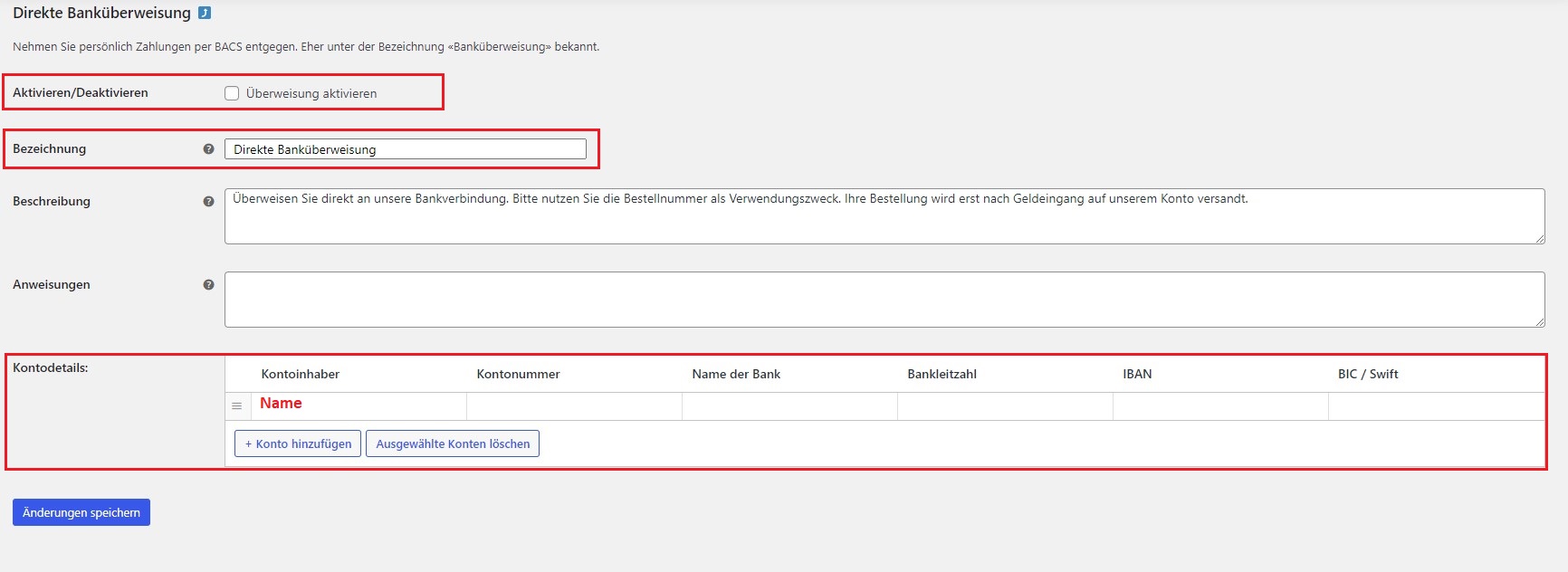1568x572 pixels.
Task: Click the back arrow icon beside Direkte Banküberweisung
Action: click(x=205, y=13)
